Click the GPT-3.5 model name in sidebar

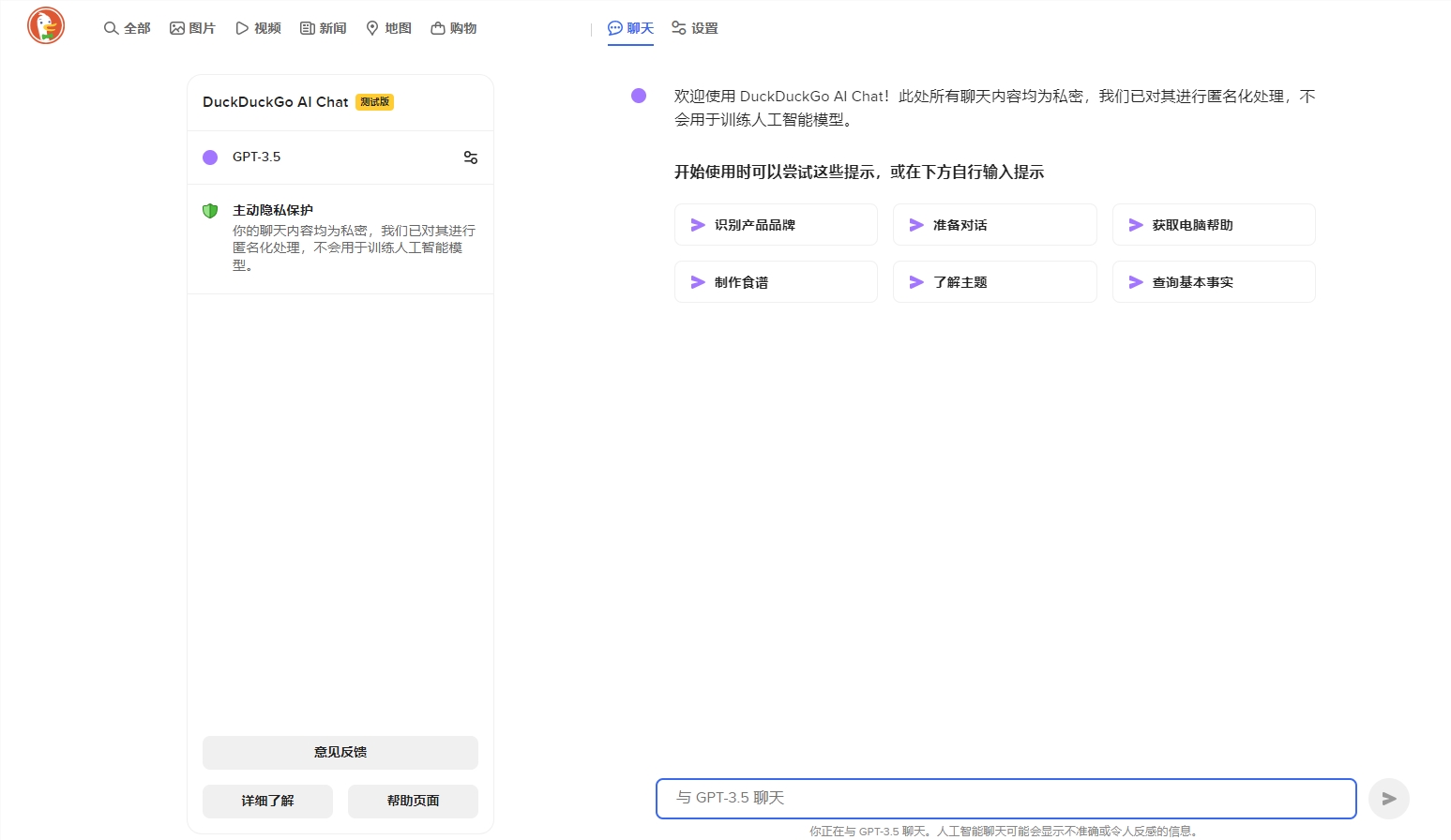257,157
